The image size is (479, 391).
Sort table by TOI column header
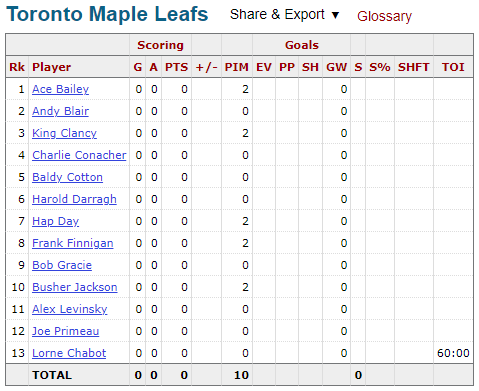(453, 67)
